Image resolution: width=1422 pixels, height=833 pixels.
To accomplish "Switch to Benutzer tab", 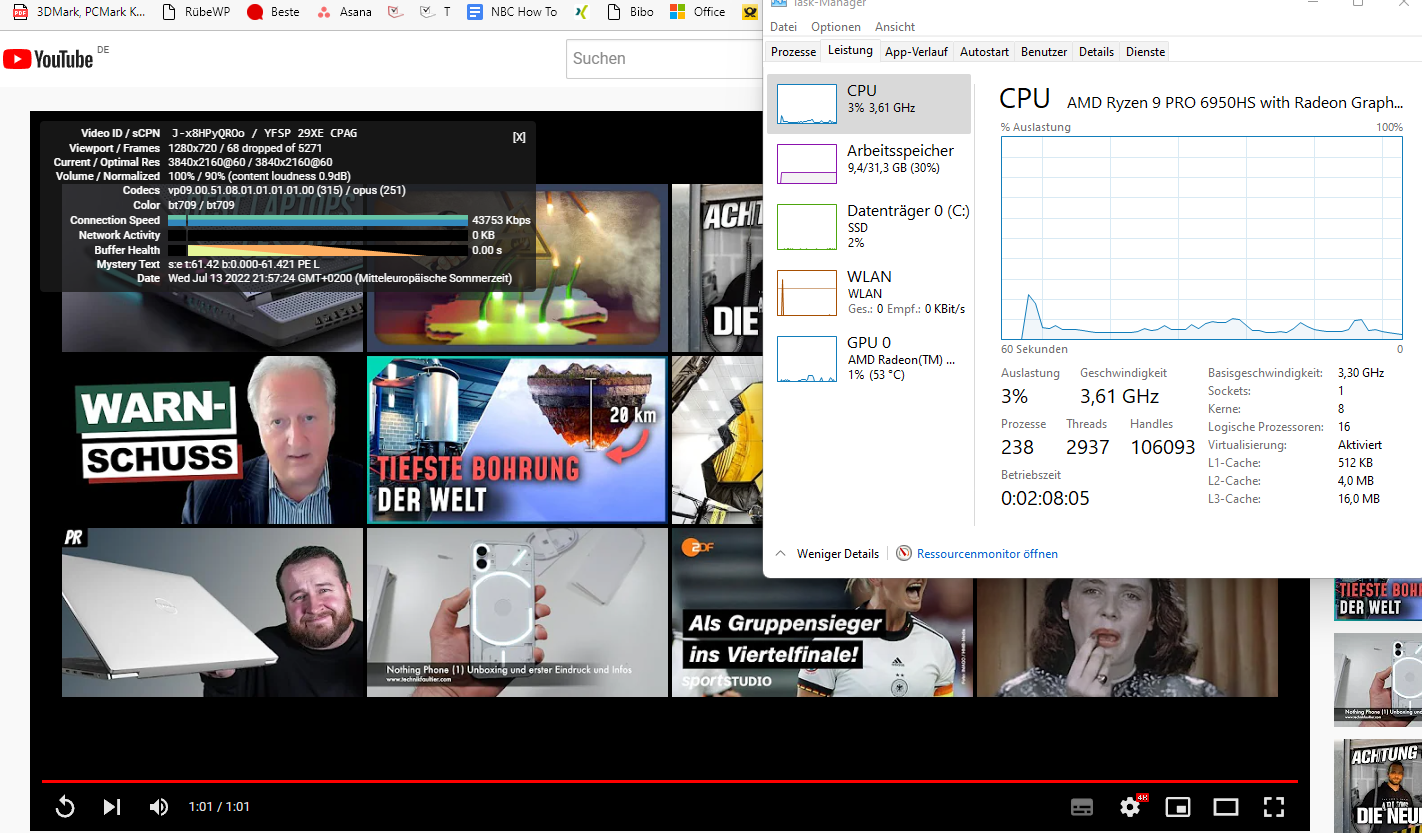I will click(x=1044, y=52).
